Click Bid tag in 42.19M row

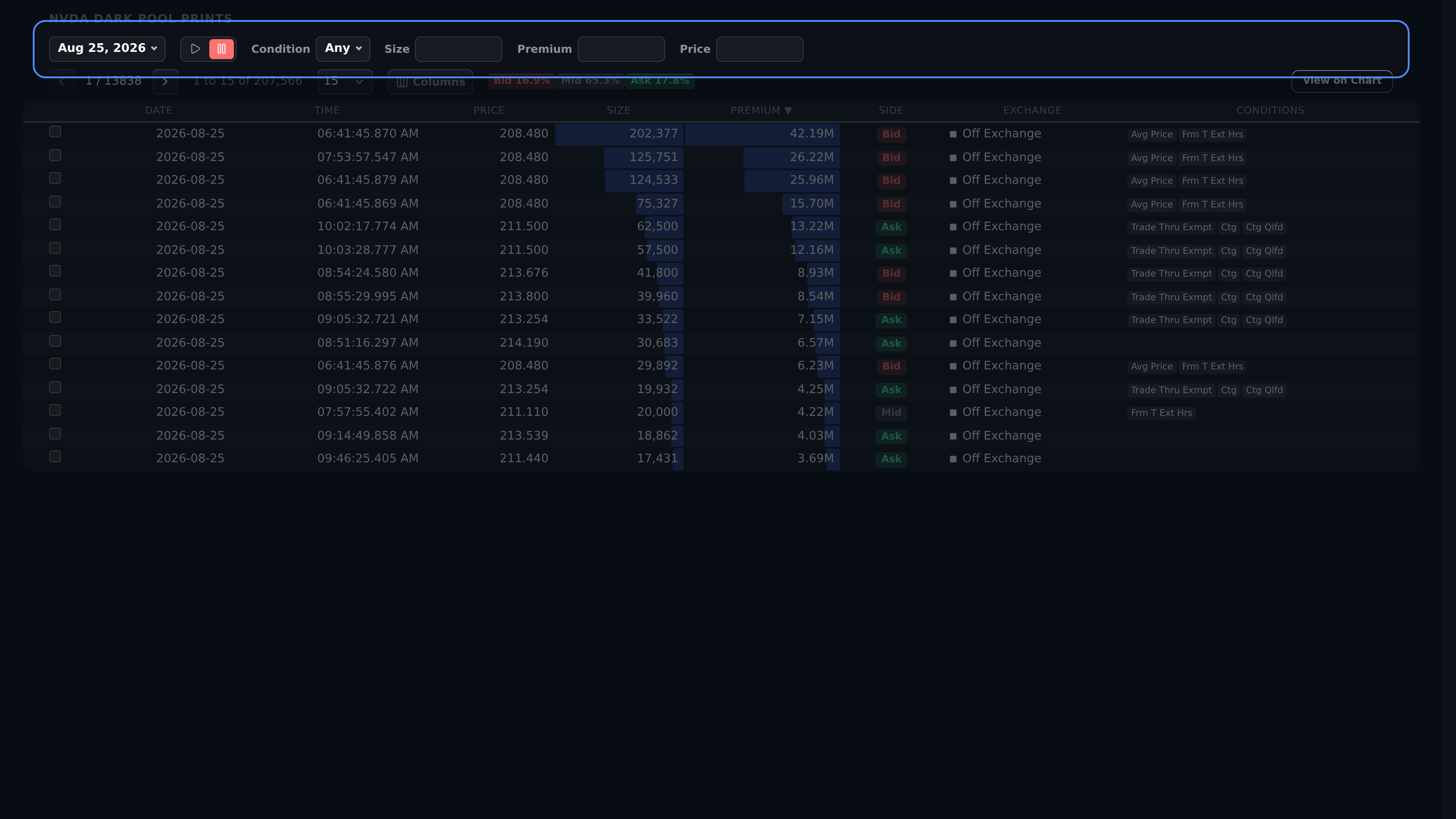coord(891,134)
